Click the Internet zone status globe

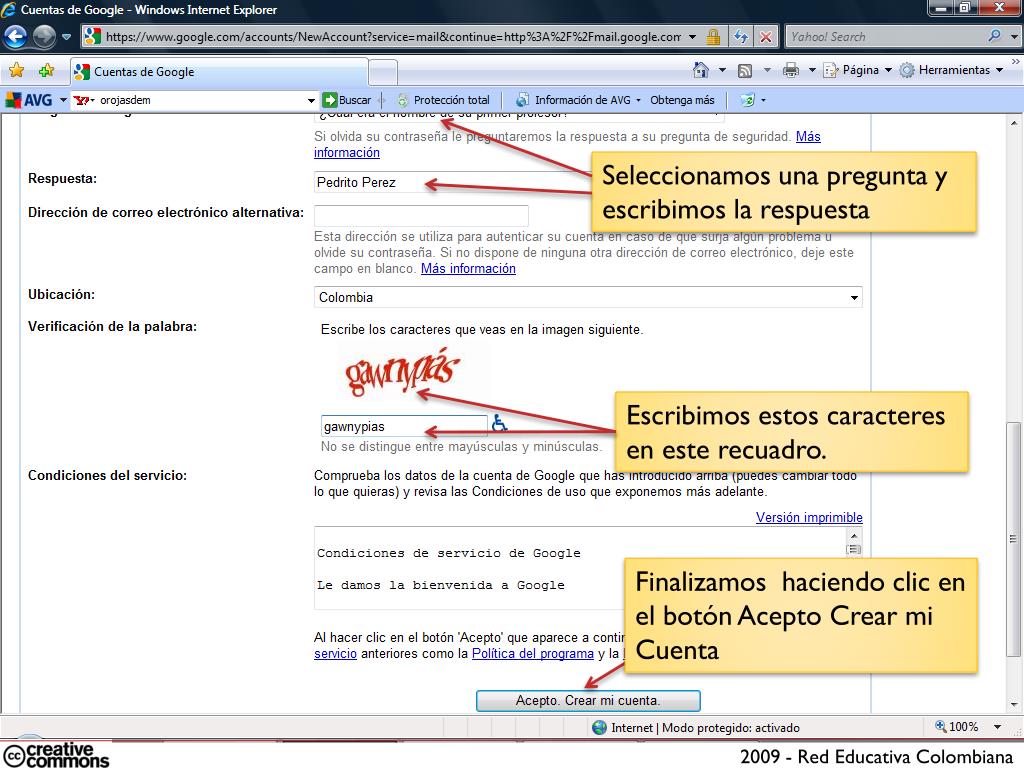point(599,728)
